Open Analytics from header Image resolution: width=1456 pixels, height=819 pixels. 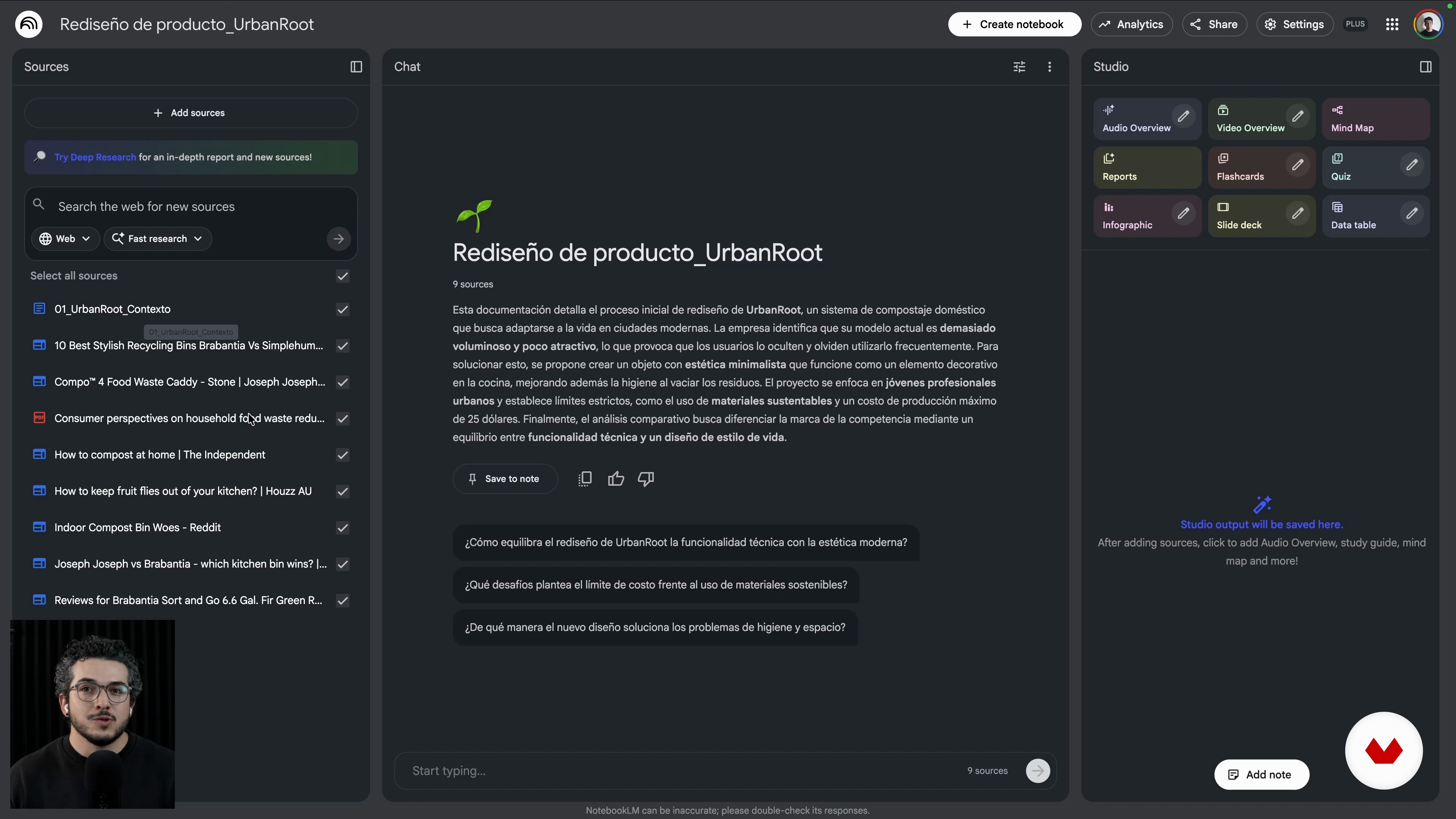[x=1131, y=24]
